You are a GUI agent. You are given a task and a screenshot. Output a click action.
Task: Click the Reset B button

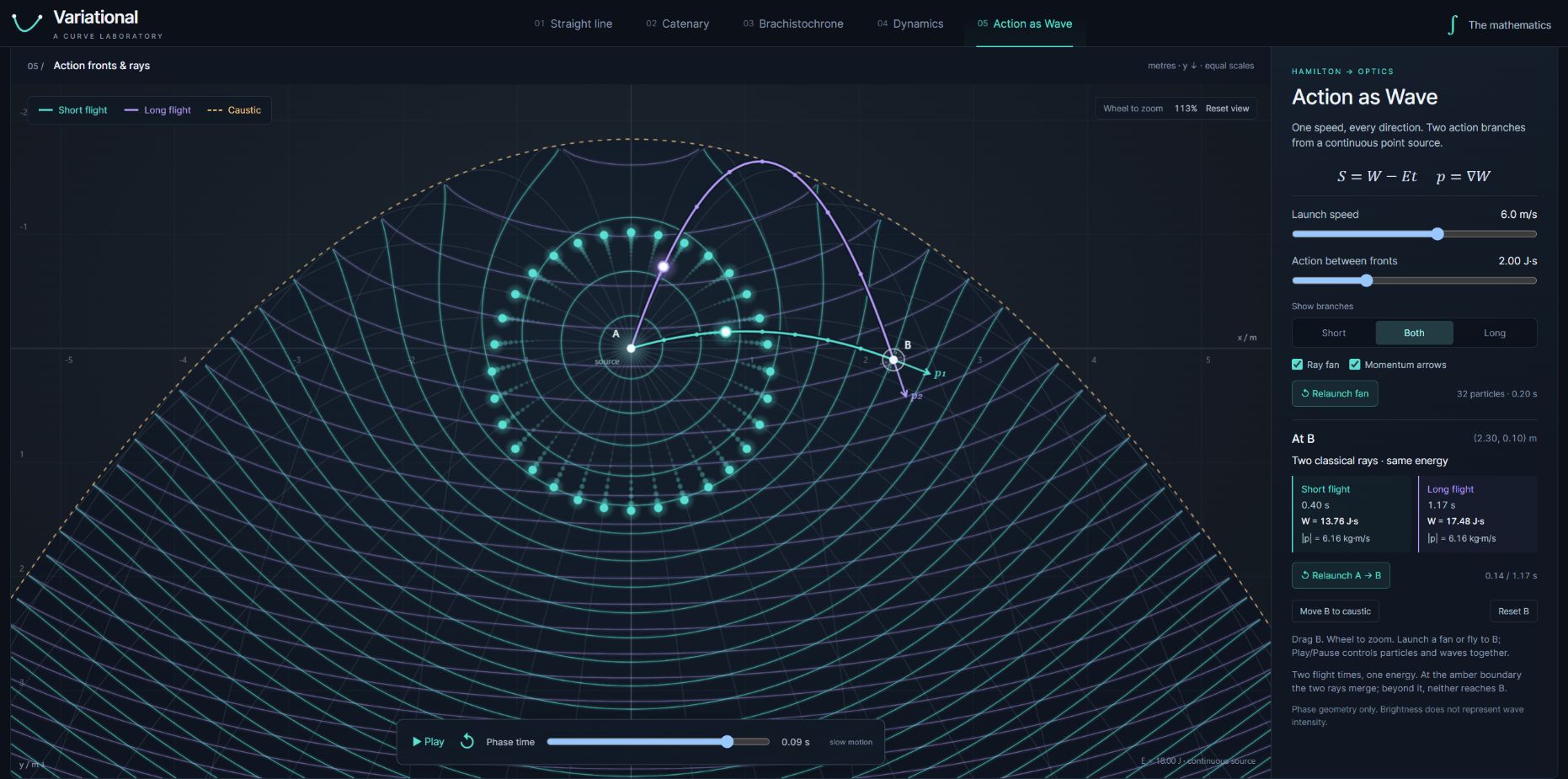point(1513,611)
